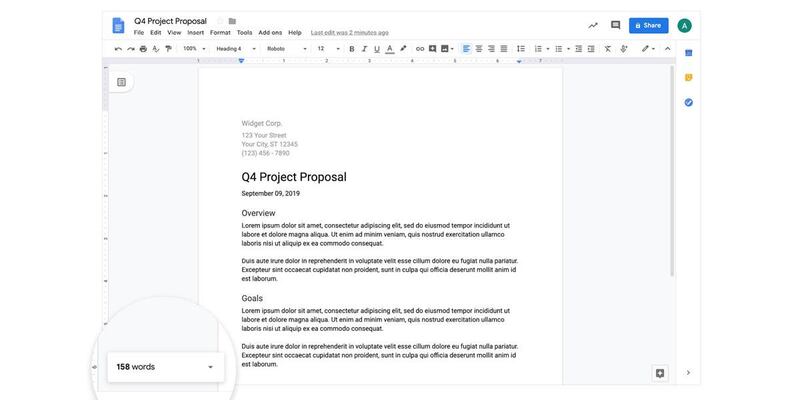Open the Insert menu
Viewport: 800px width, 400px height.
[x=195, y=32]
